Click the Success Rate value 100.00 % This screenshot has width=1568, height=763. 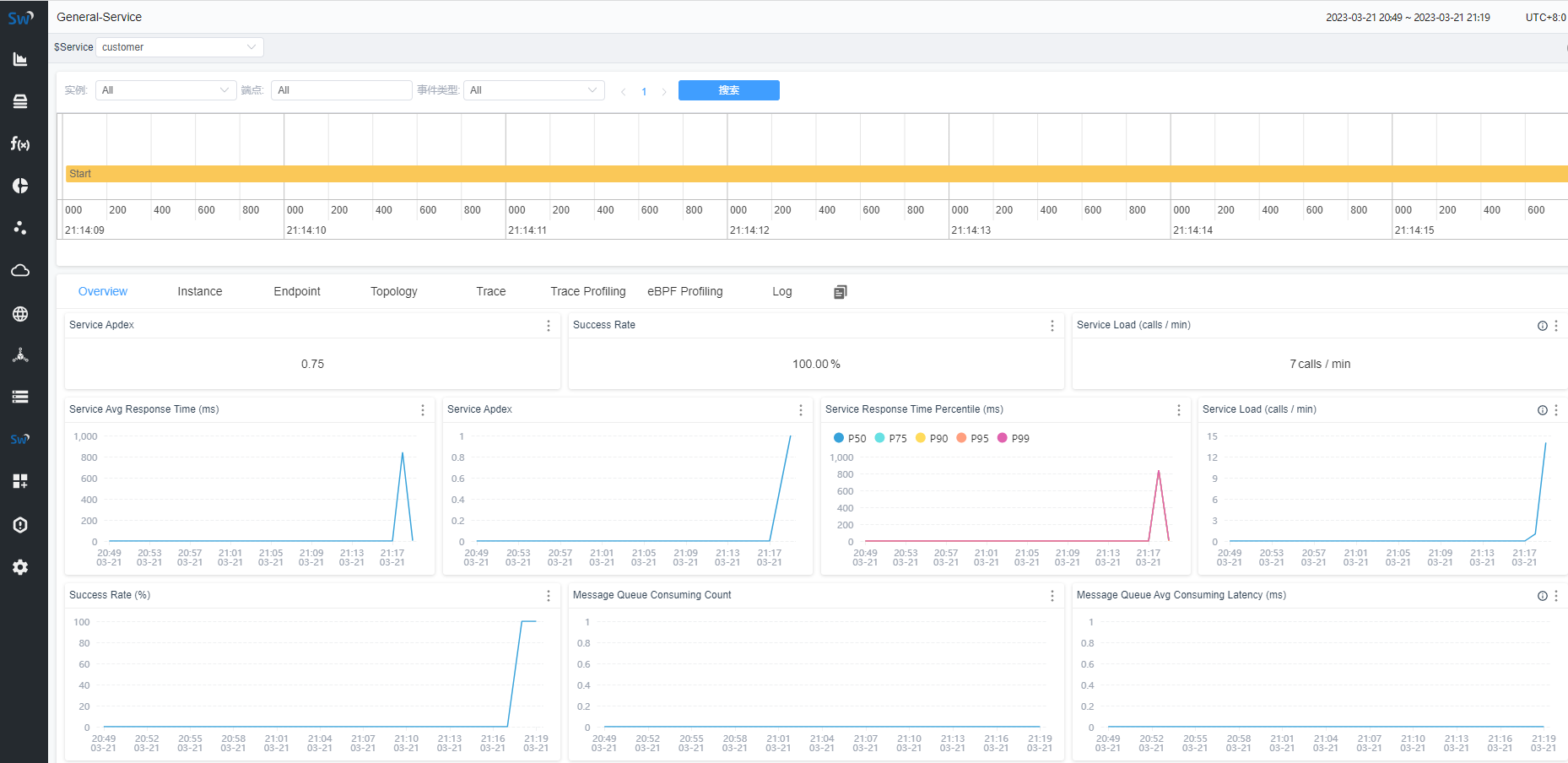coord(816,364)
